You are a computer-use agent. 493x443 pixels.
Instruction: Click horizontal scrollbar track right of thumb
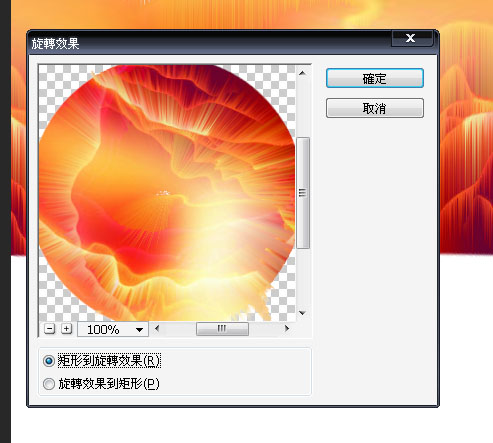tap(265, 329)
